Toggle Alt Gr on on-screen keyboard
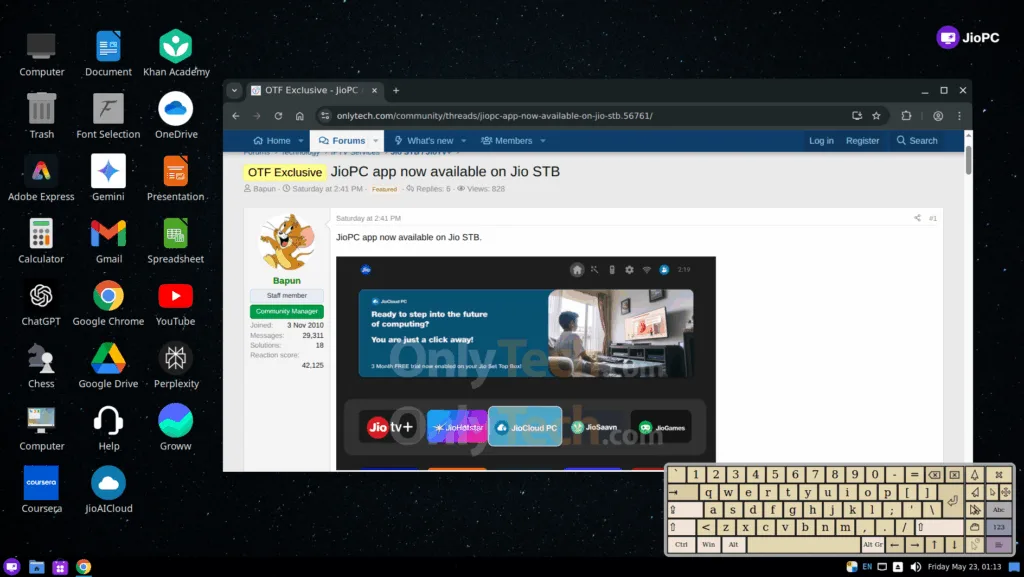 pyautogui.click(x=872, y=544)
